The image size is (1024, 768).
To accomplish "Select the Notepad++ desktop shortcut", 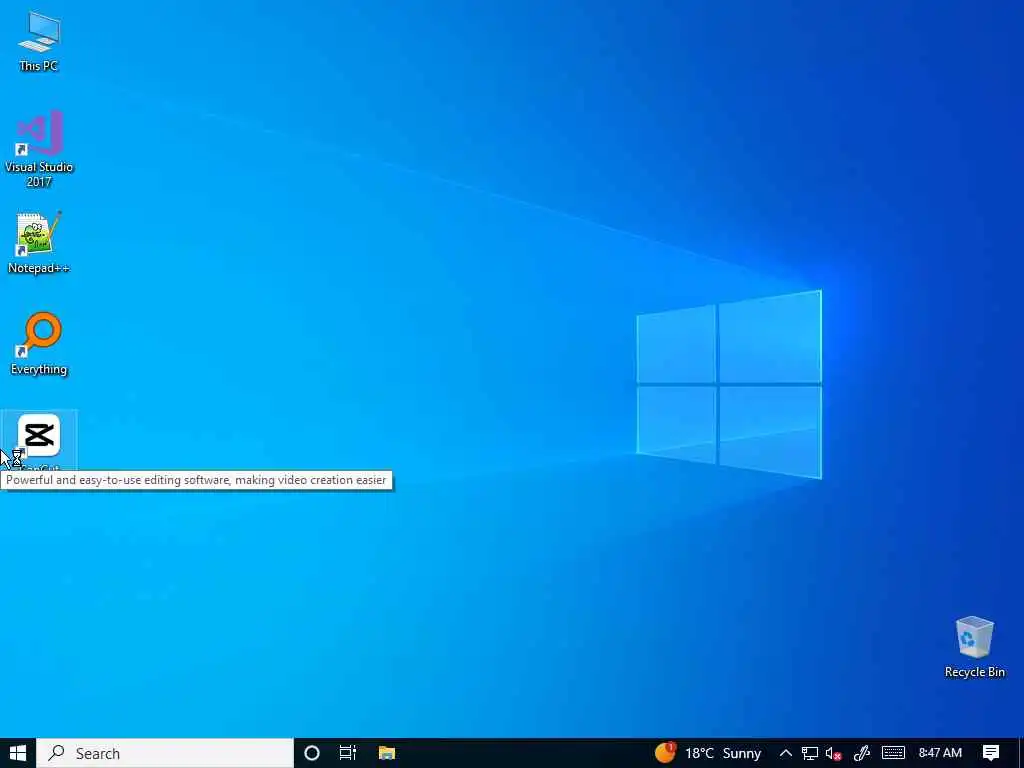I will 39,243.
